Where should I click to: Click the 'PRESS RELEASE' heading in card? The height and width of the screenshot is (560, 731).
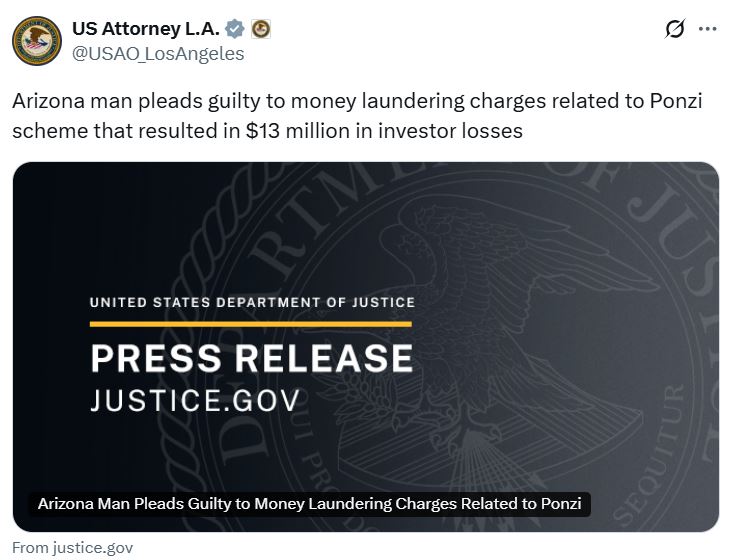point(251,359)
